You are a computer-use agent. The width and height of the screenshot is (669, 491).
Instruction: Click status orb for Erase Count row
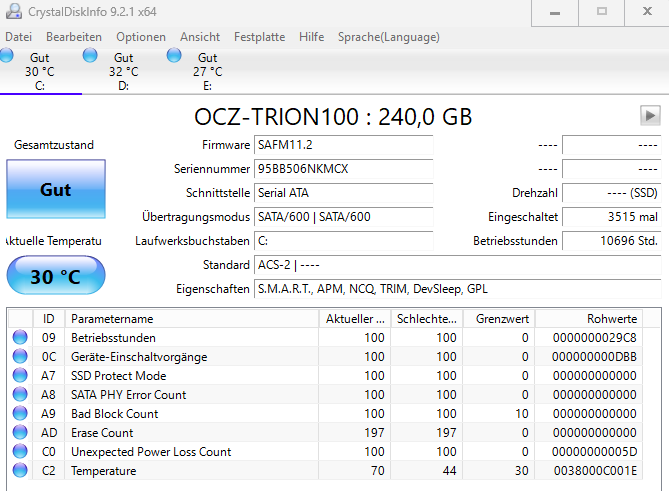click(x=20, y=432)
